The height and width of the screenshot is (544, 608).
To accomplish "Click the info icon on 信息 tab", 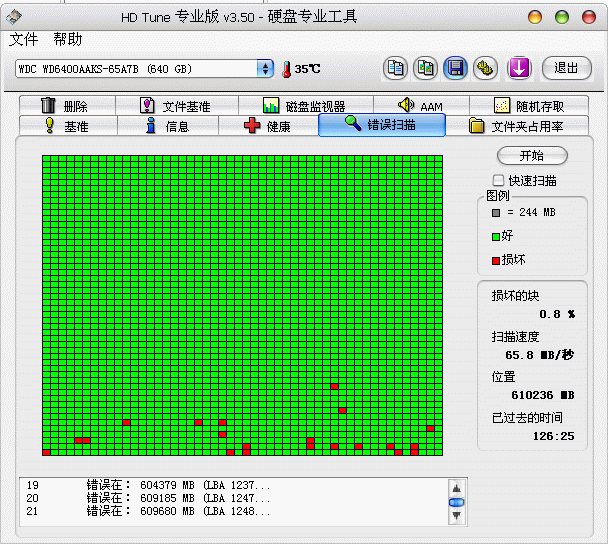I will [x=151, y=125].
